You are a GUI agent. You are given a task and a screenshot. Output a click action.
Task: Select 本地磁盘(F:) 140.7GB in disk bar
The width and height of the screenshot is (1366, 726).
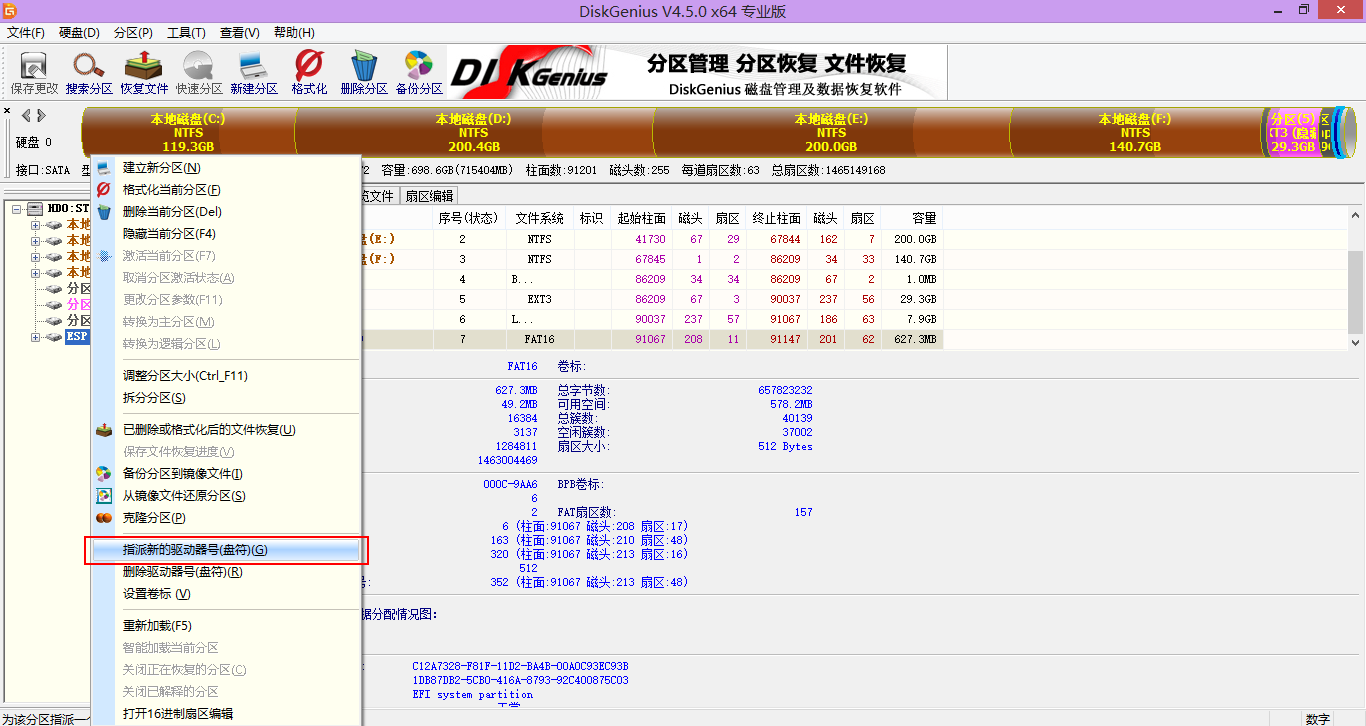pyautogui.click(x=1135, y=132)
